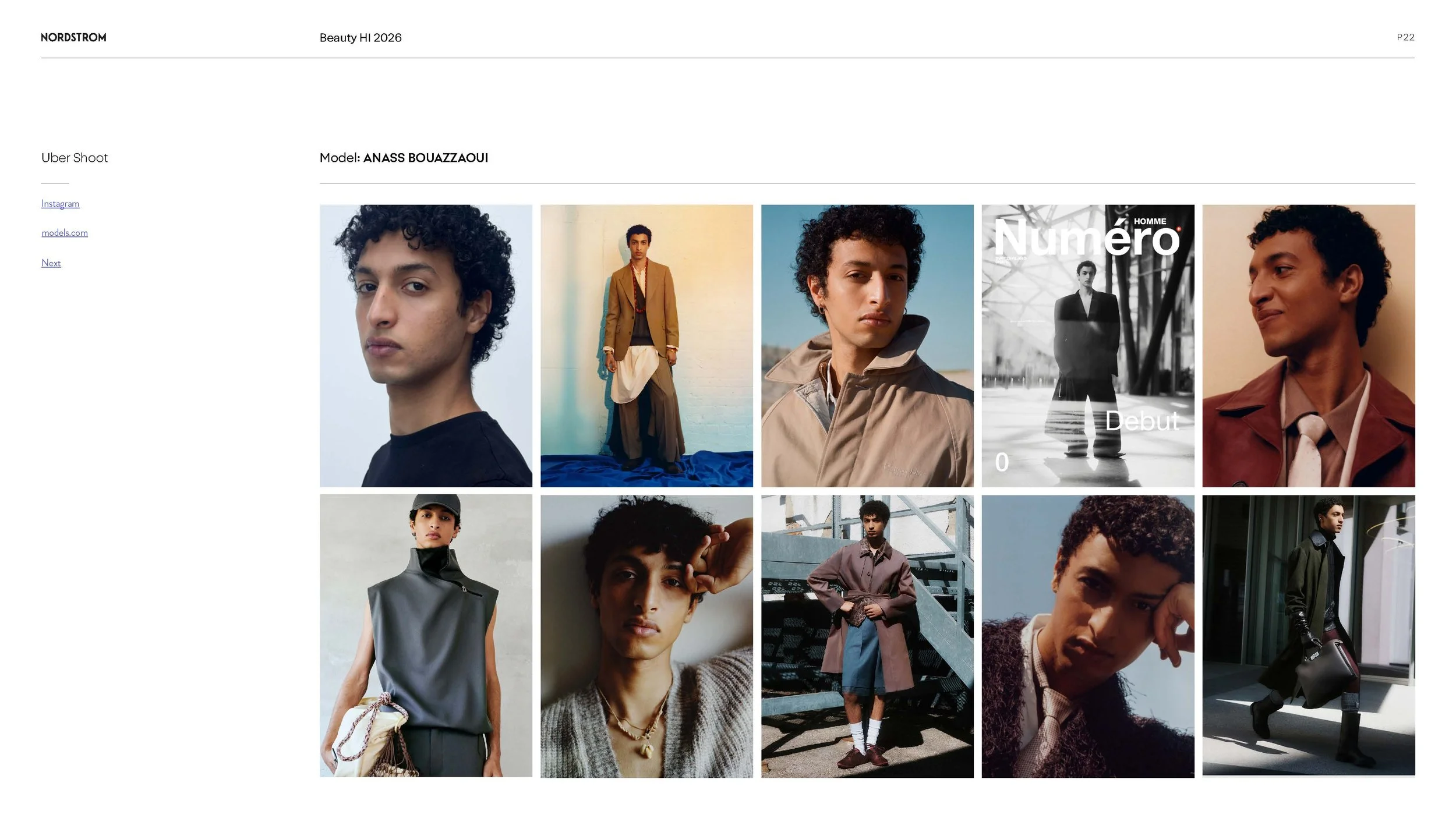Click the Numéro masthead on the cover
The image size is (1456, 818).
click(1086, 239)
